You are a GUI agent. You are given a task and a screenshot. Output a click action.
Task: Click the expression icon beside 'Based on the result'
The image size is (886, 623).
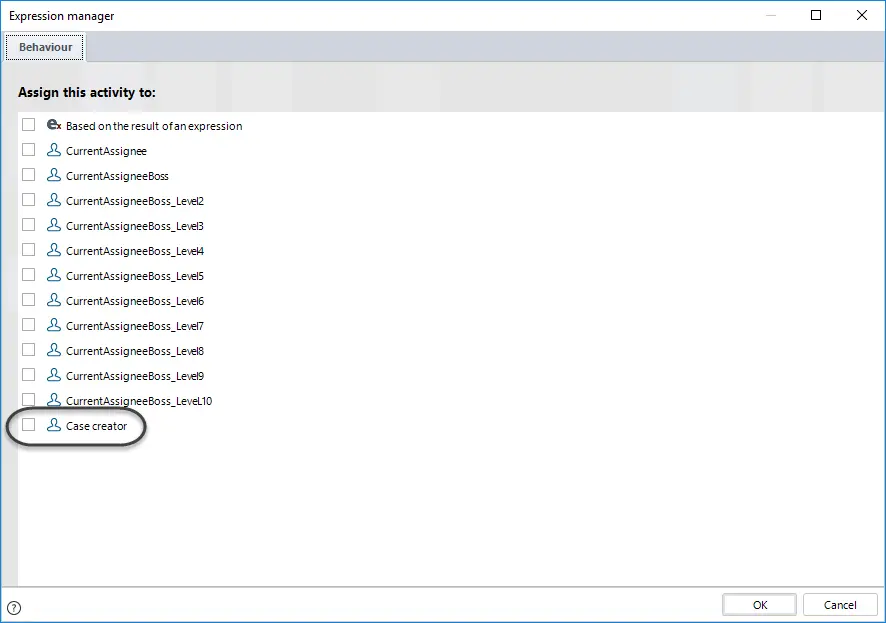click(x=54, y=125)
